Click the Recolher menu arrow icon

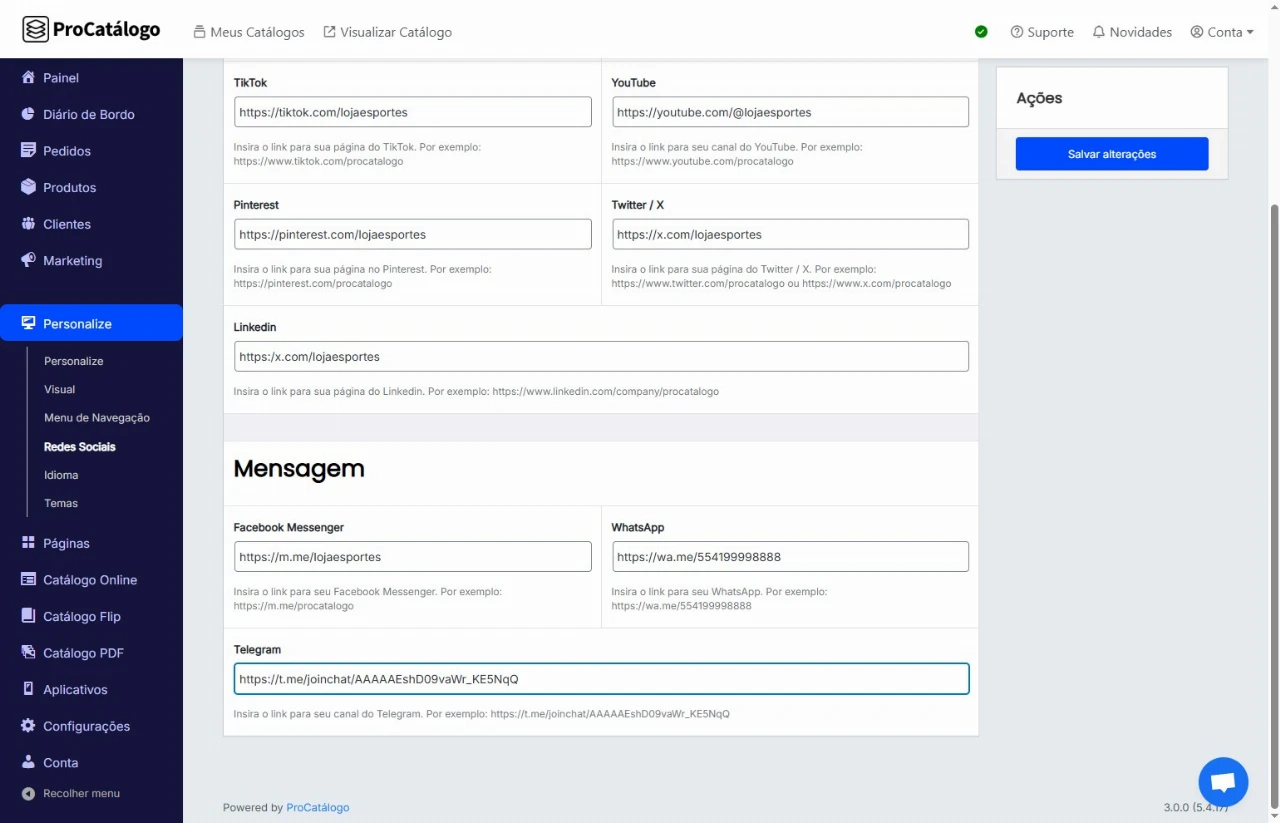(x=28, y=794)
